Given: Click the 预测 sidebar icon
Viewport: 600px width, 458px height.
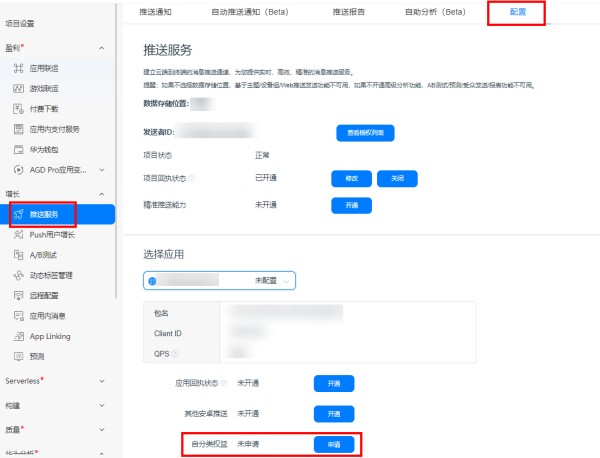Looking at the screenshot, I should point(18,357).
